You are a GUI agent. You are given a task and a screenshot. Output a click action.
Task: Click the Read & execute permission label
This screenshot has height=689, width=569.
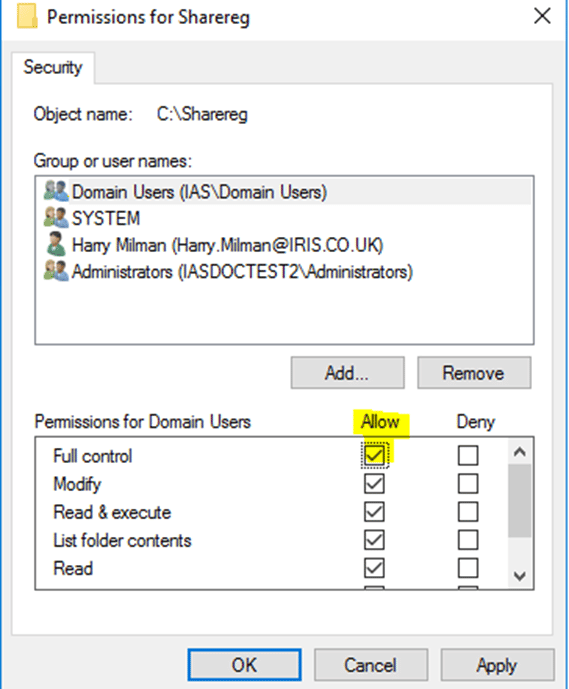(112, 512)
